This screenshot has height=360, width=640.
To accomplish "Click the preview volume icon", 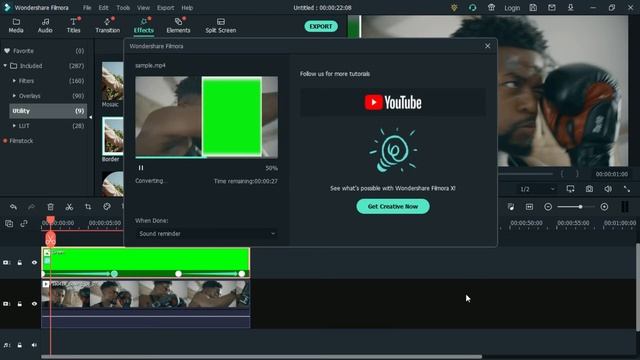I will tap(608, 189).
